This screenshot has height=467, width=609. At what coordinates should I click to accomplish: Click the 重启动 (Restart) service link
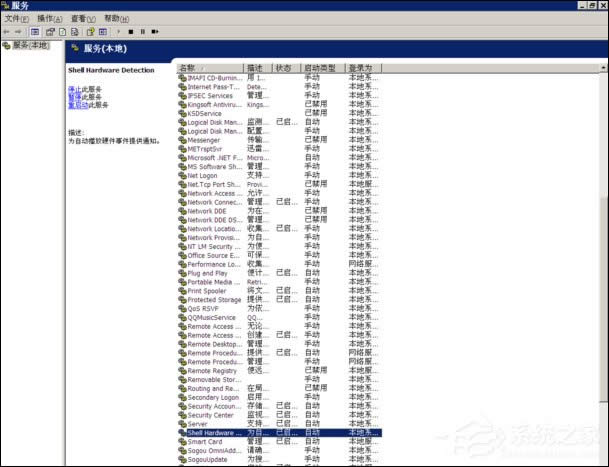pos(76,104)
